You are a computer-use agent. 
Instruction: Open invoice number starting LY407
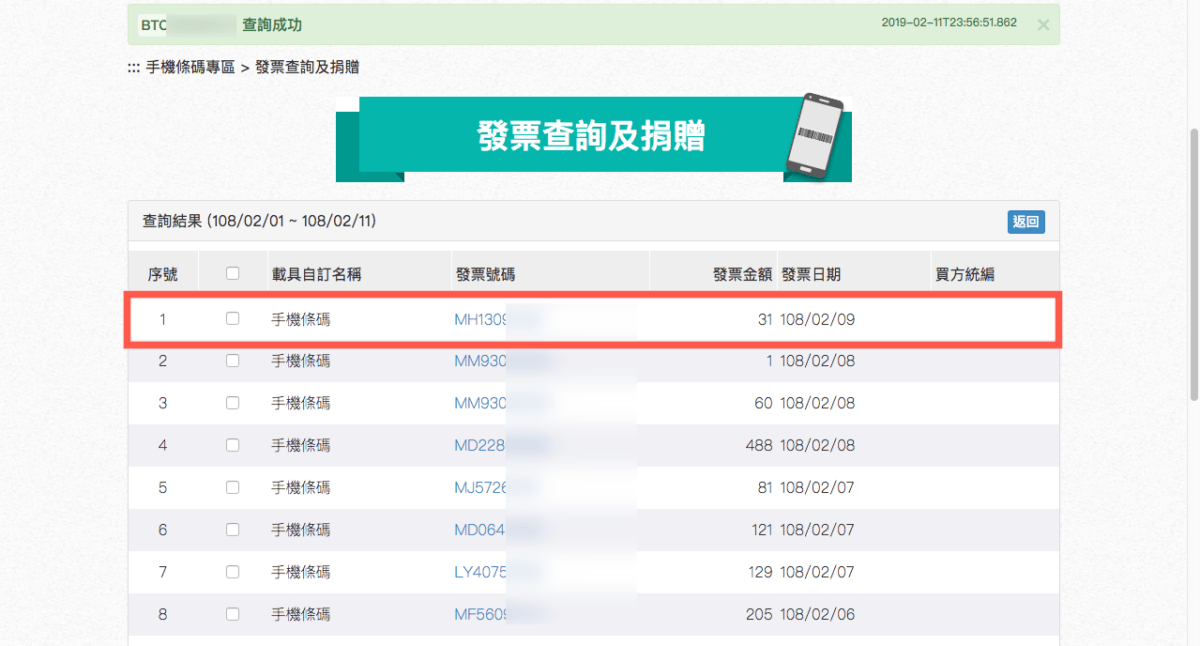coord(497,572)
